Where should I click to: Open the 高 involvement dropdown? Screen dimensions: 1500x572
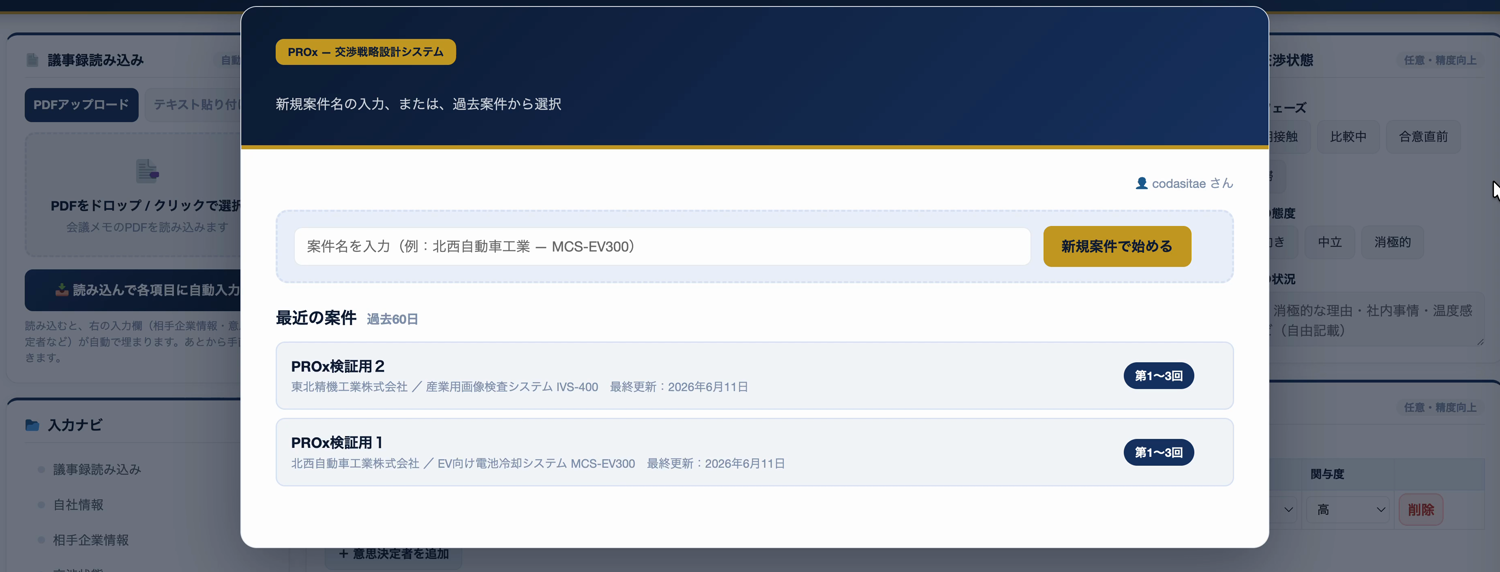click(1350, 510)
